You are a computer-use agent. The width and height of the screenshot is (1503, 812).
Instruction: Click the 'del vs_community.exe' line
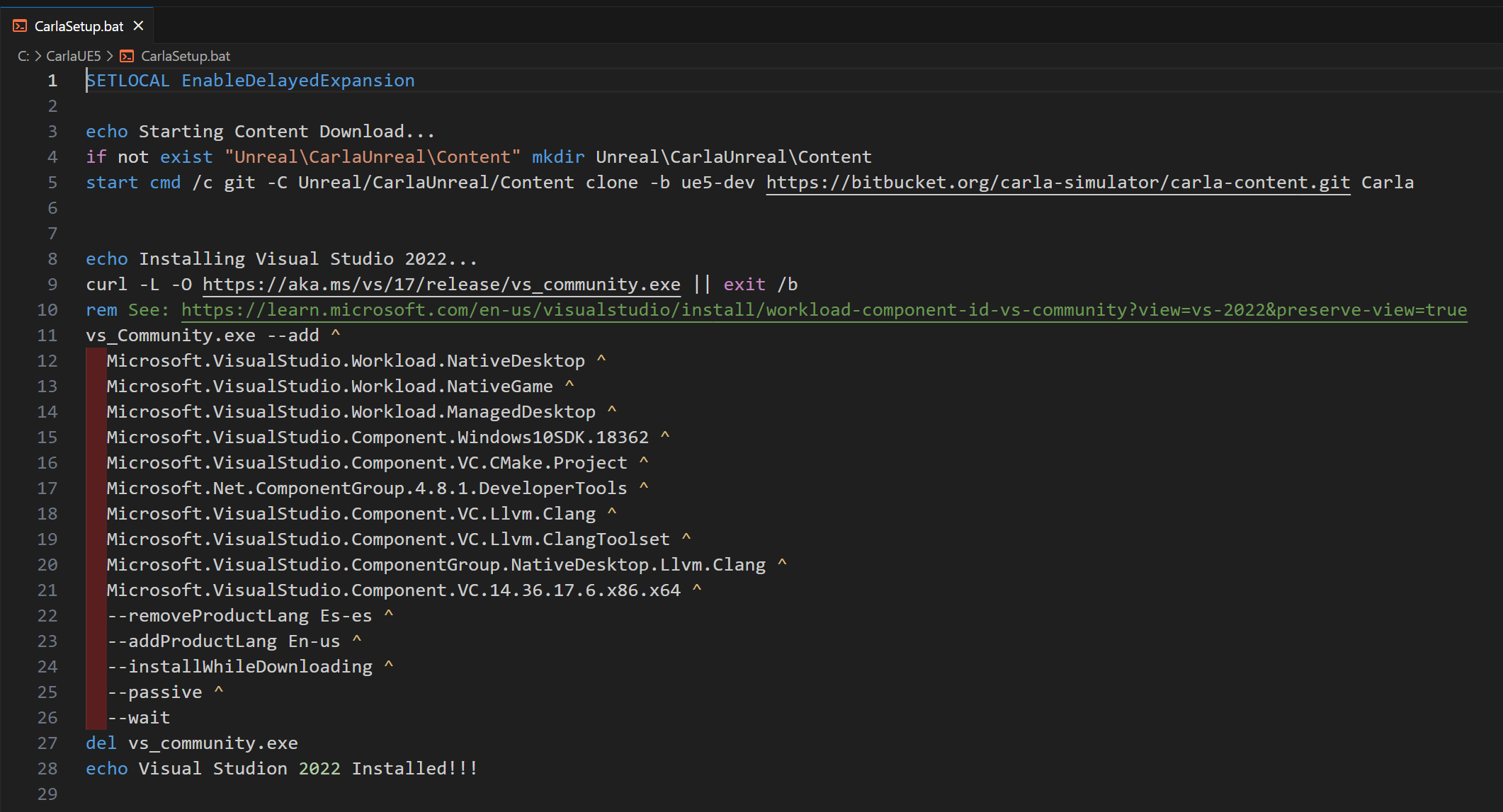click(x=191, y=743)
